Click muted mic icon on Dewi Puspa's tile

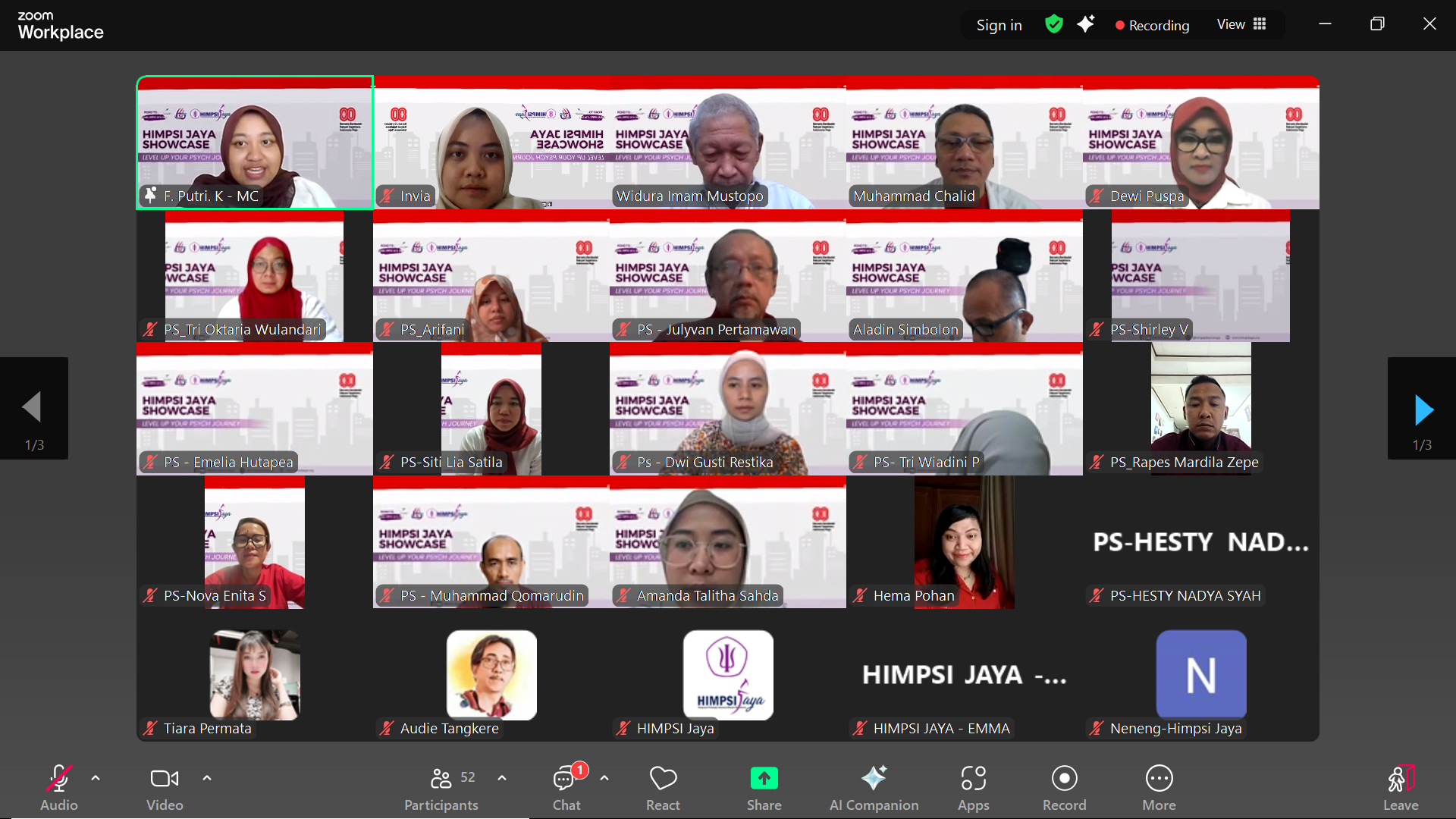pyautogui.click(x=1097, y=196)
